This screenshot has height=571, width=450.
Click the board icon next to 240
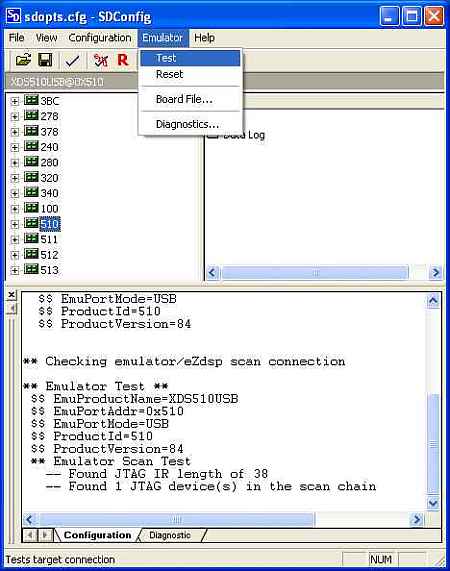tap(31, 146)
